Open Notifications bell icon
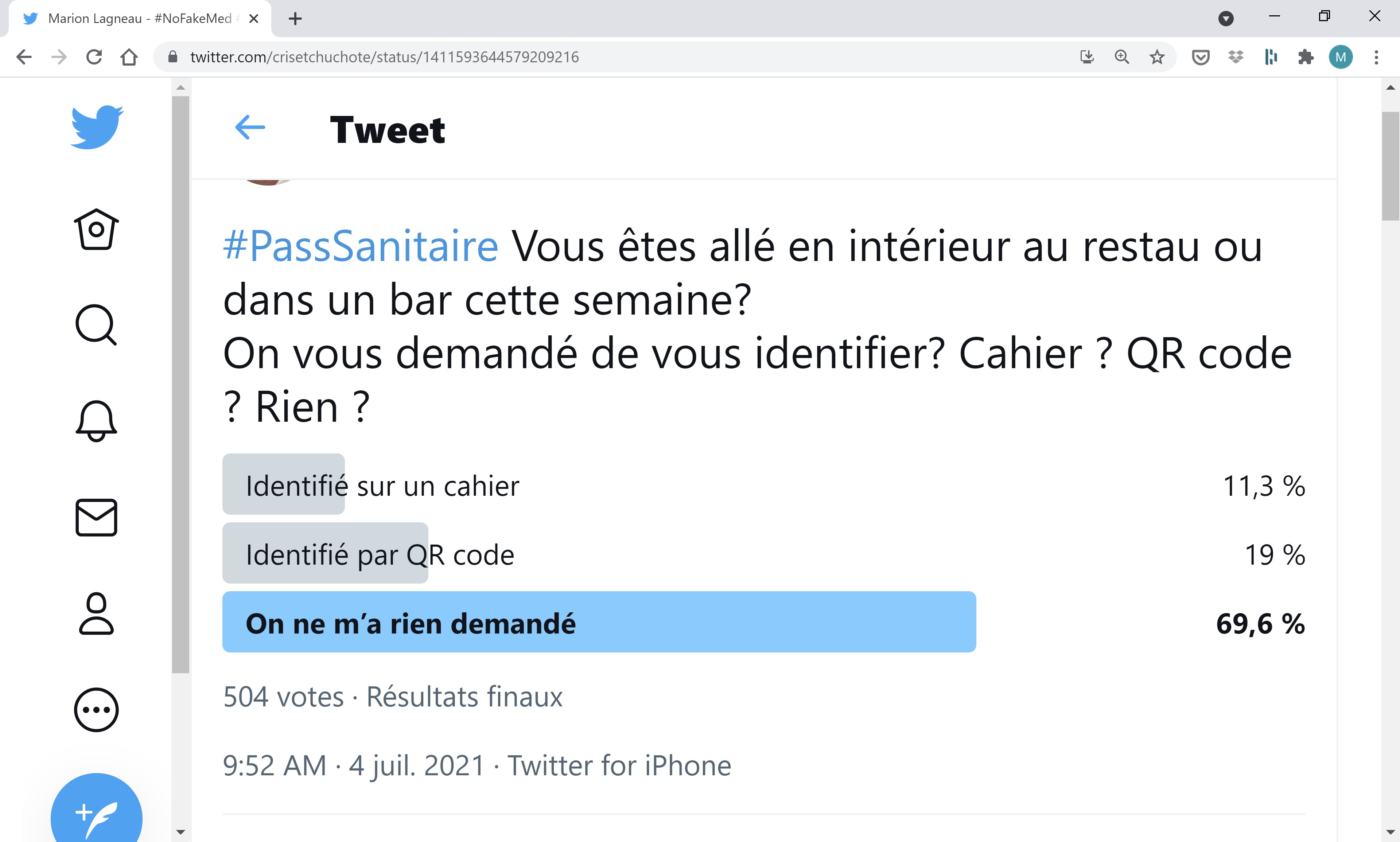 pos(97,420)
